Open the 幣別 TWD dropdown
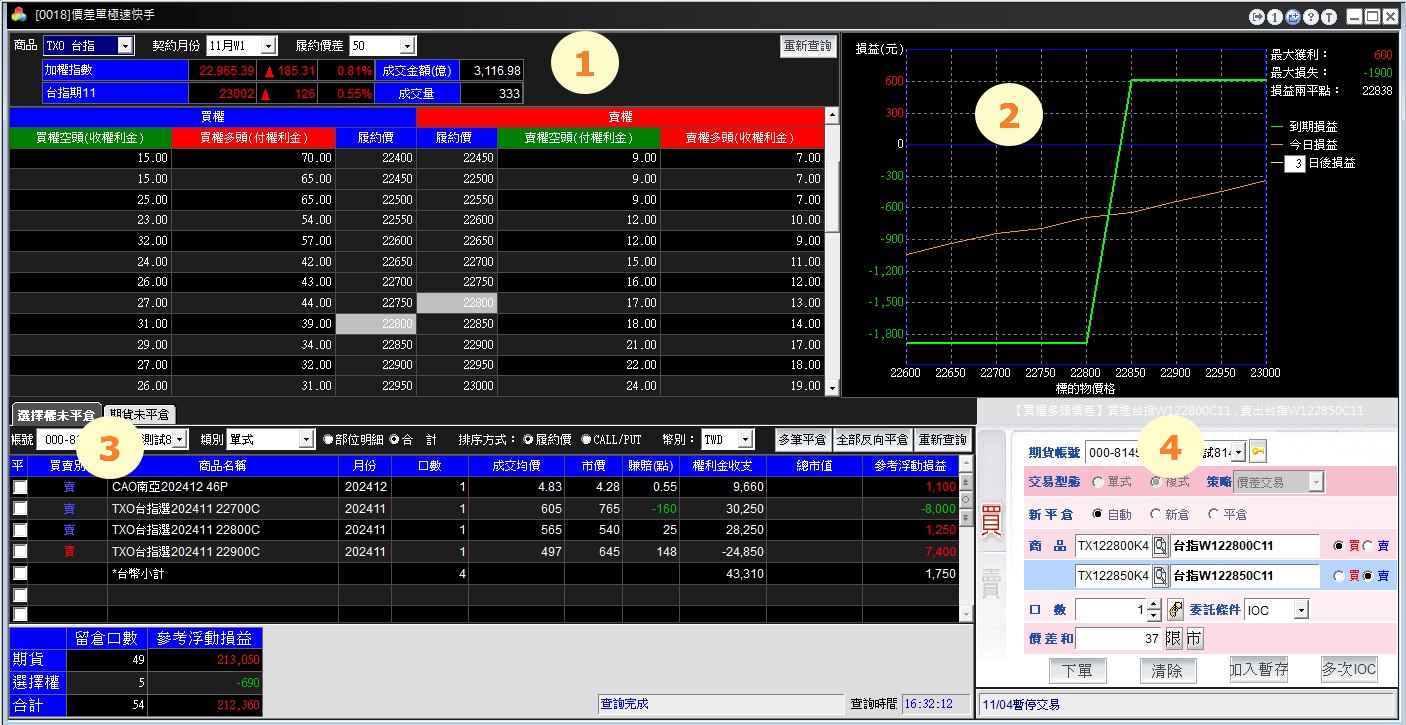The width and height of the screenshot is (1406, 725). (x=745, y=440)
